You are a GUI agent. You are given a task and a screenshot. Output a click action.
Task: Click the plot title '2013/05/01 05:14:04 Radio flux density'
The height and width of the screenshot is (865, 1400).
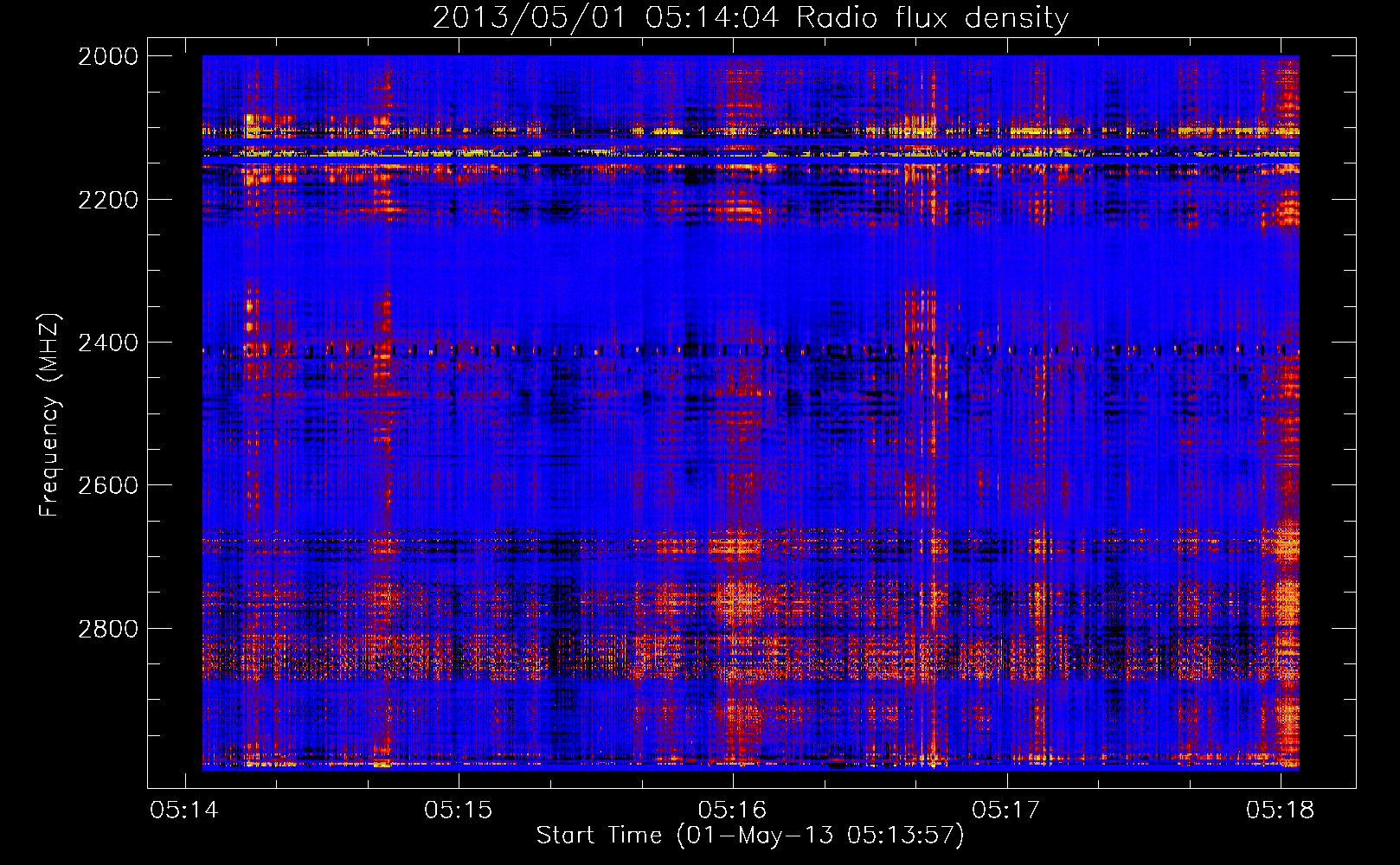coord(750,18)
